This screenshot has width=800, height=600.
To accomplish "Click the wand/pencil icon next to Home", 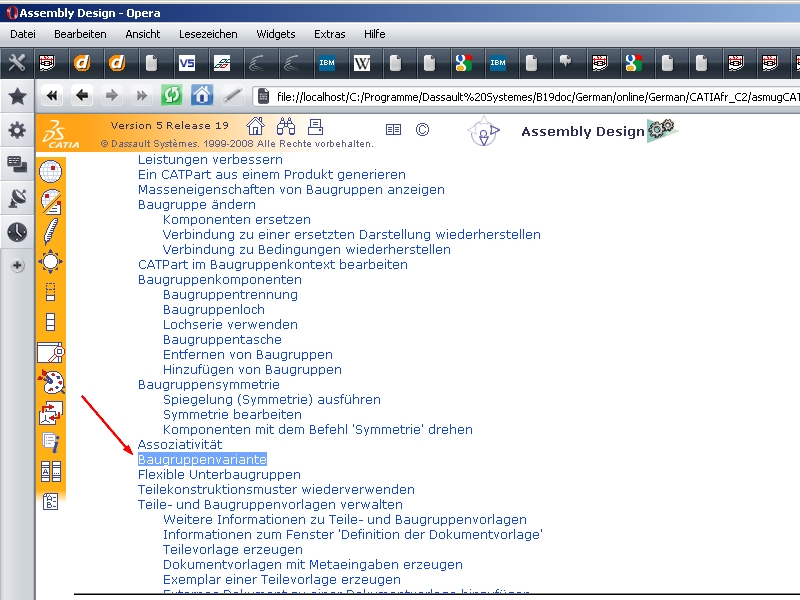I will click(232, 95).
